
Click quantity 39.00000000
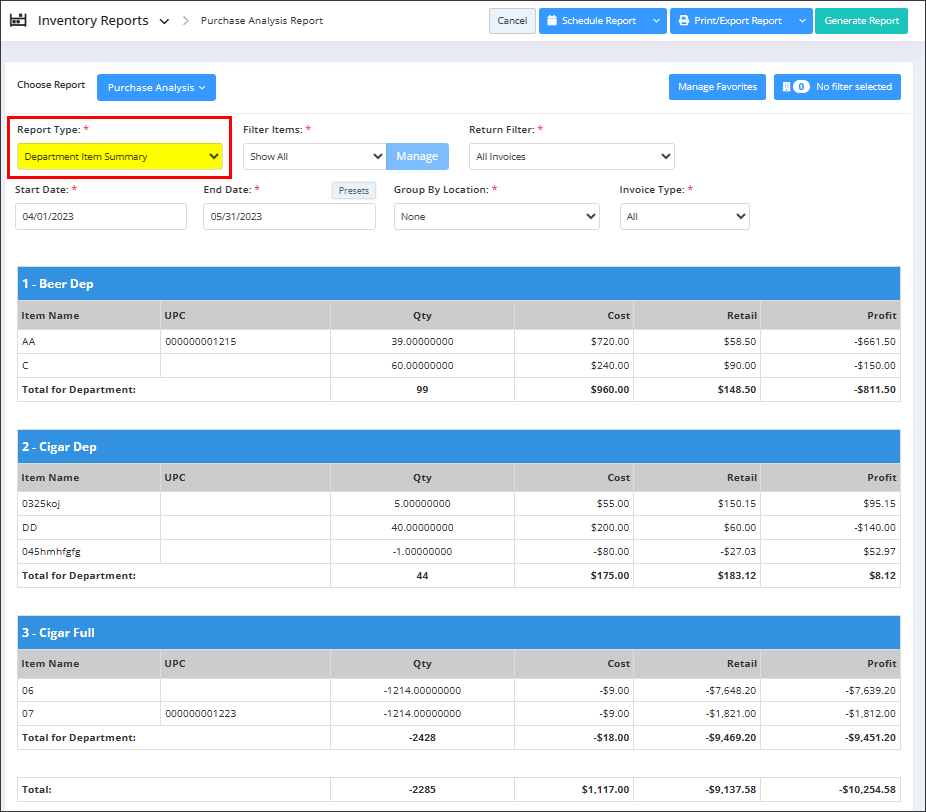point(422,342)
